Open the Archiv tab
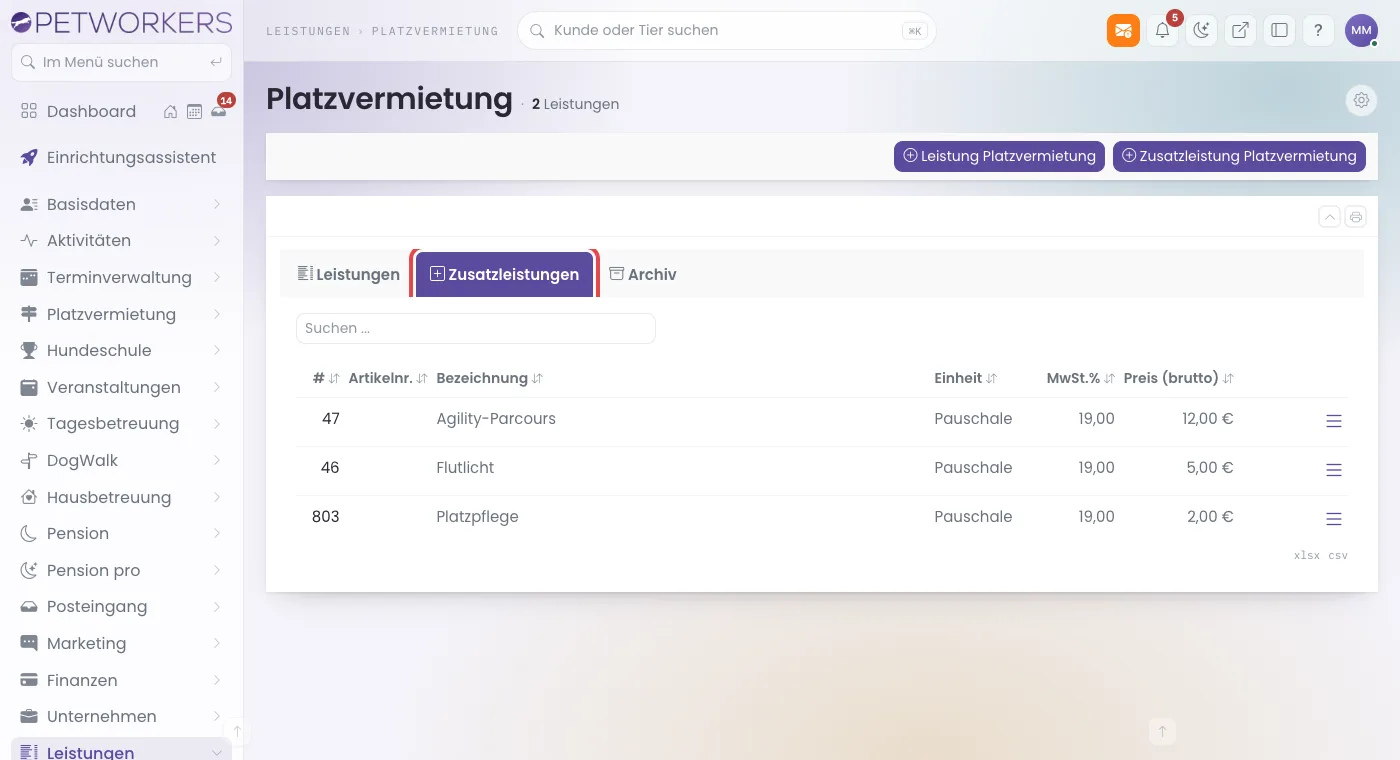Screen dimensions: 1400x760 pos(643,274)
